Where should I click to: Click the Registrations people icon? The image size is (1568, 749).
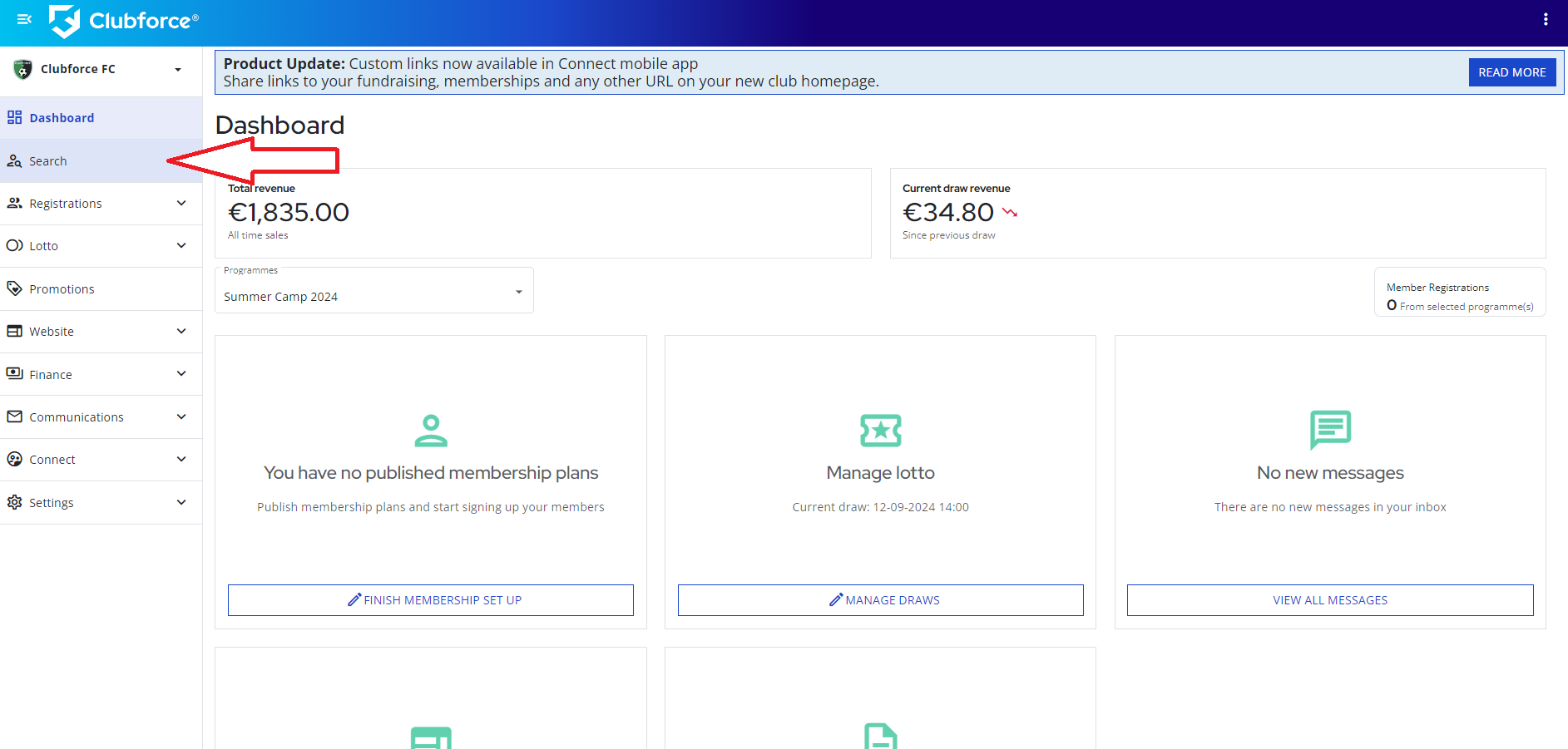click(x=14, y=204)
